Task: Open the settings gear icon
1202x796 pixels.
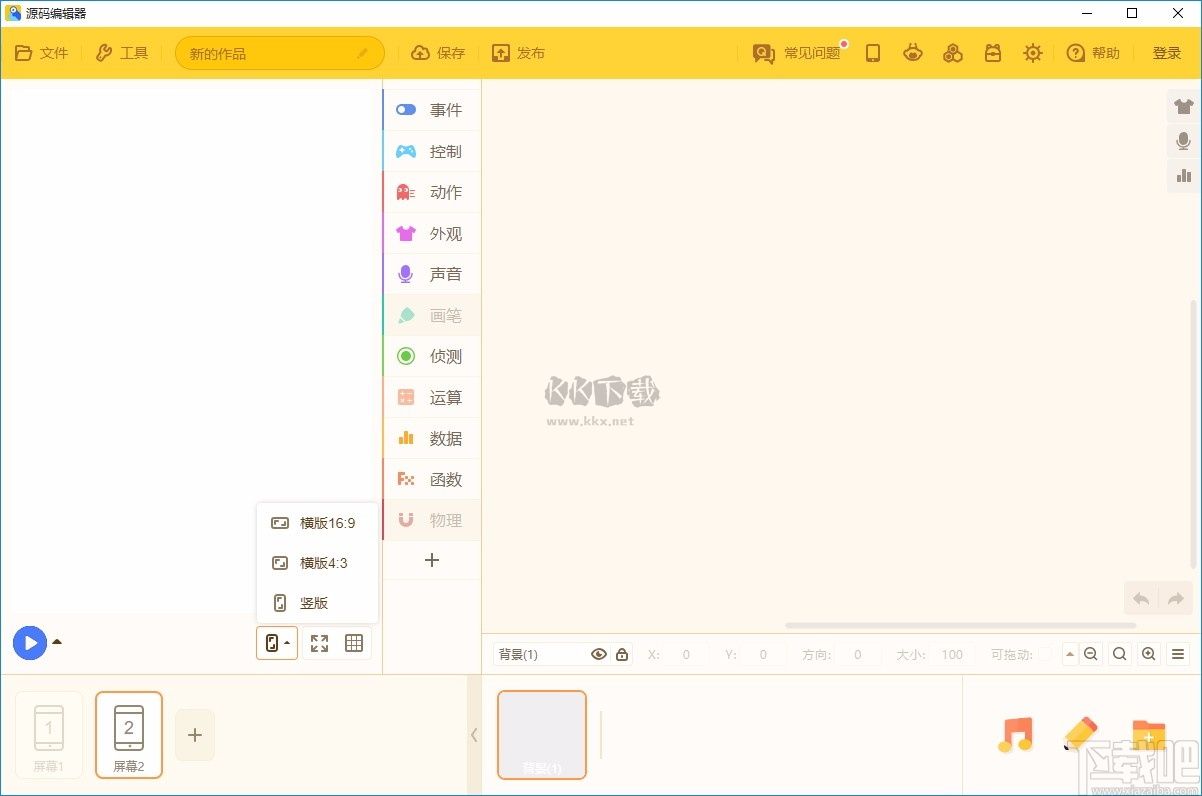Action: coord(1032,53)
